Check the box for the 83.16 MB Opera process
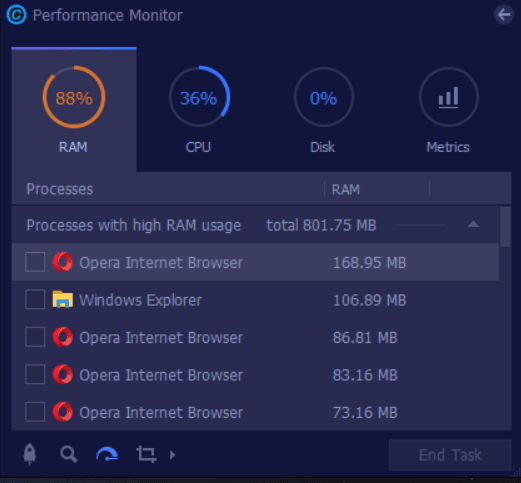 click(x=35, y=374)
